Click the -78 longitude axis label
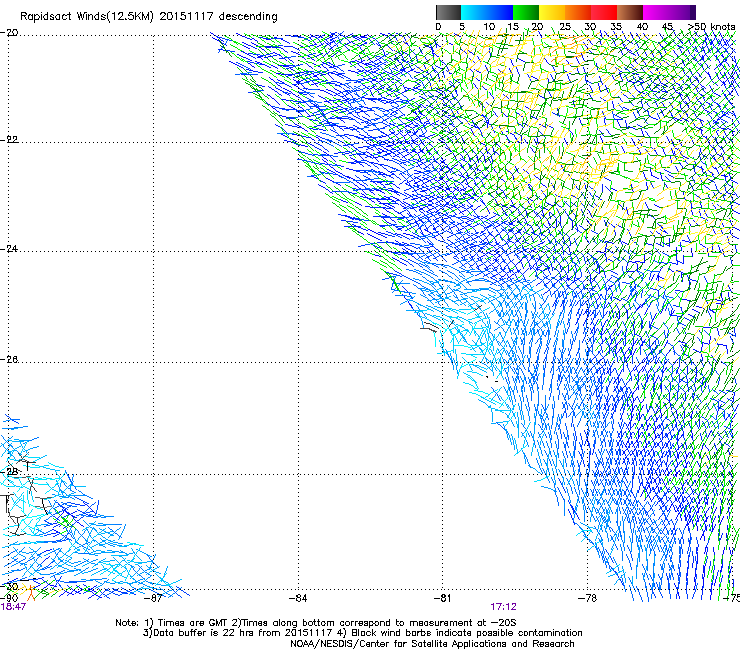Screen dimensions: 740x650 [x=587, y=599]
